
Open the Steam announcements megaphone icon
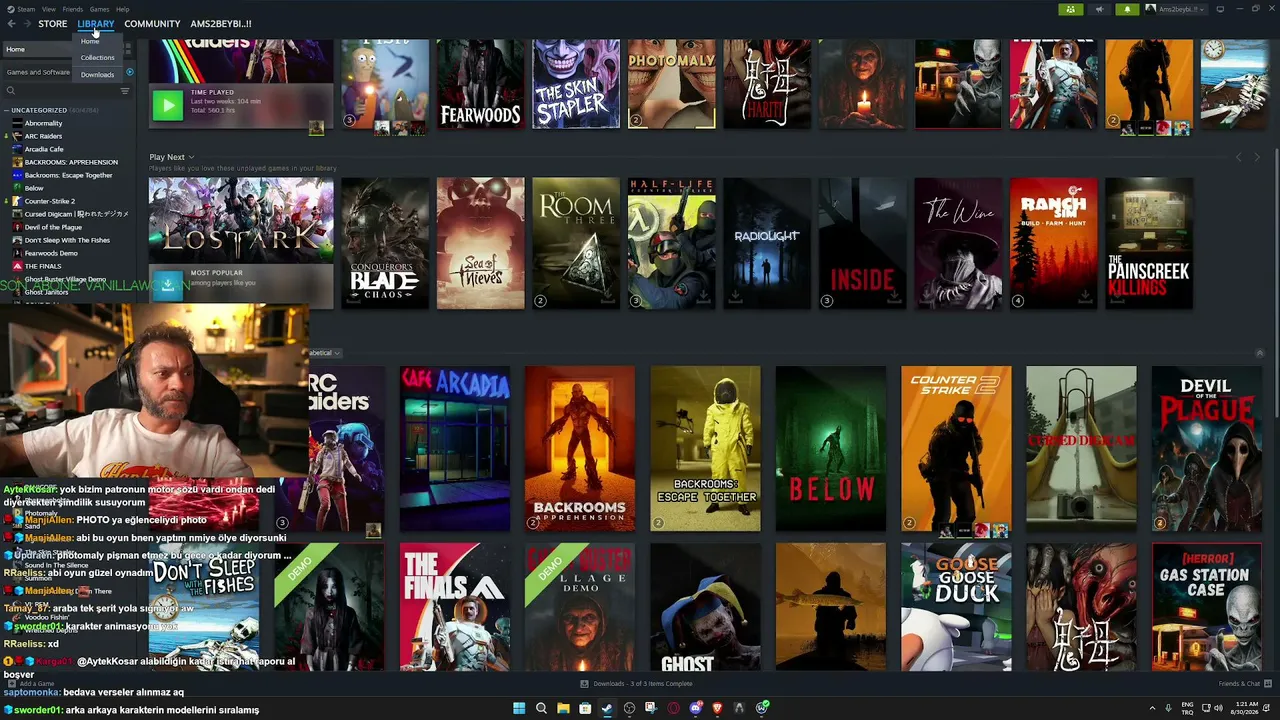pyautogui.click(x=1099, y=9)
